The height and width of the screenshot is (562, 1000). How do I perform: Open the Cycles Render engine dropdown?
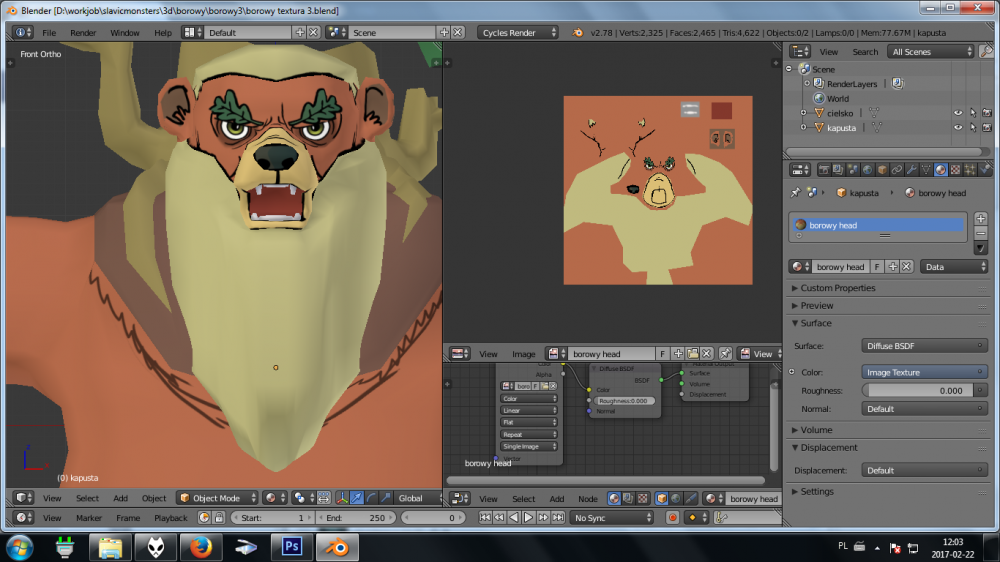pos(518,33)
